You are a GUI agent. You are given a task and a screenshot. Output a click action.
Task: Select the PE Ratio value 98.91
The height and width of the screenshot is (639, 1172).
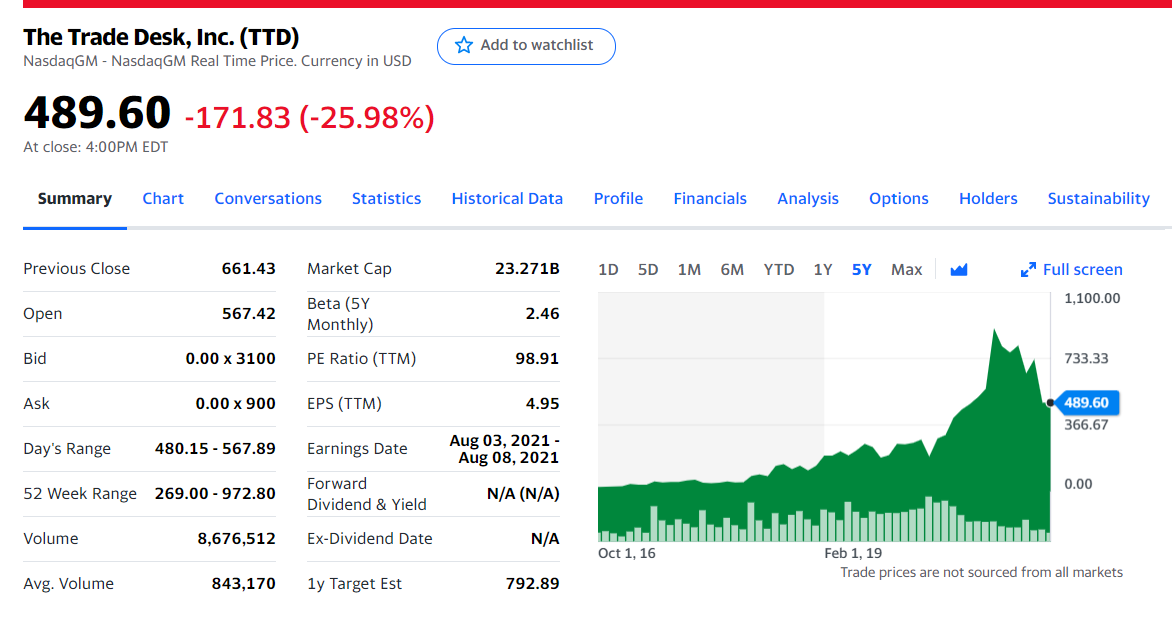pos(537,359)
